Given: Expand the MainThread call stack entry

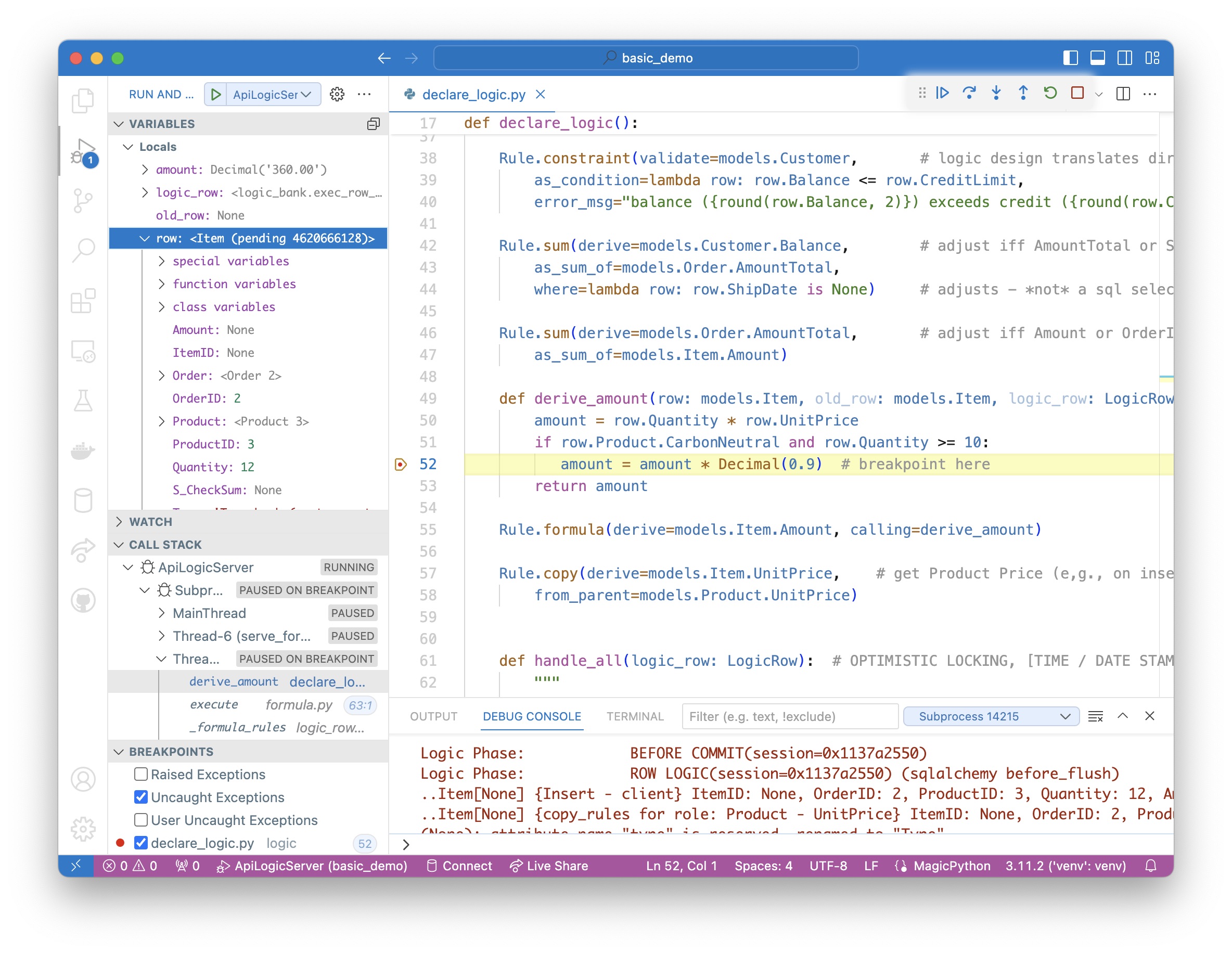Looking at the screenshot, I should (x=162, y=613).
